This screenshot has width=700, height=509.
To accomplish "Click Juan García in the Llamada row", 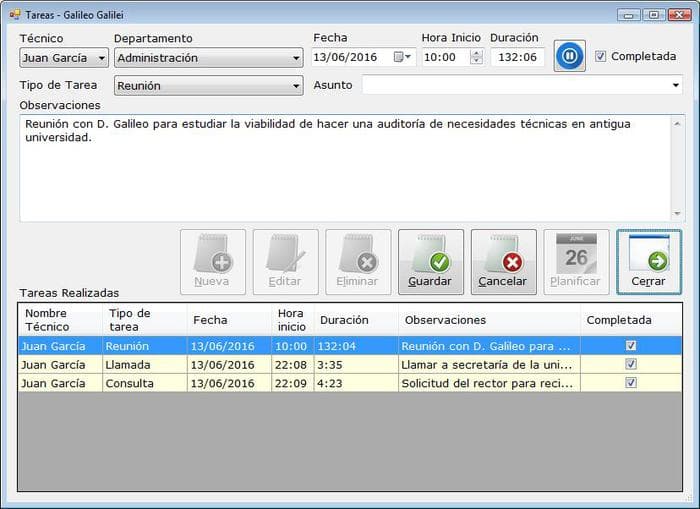I will pos(60,365).
